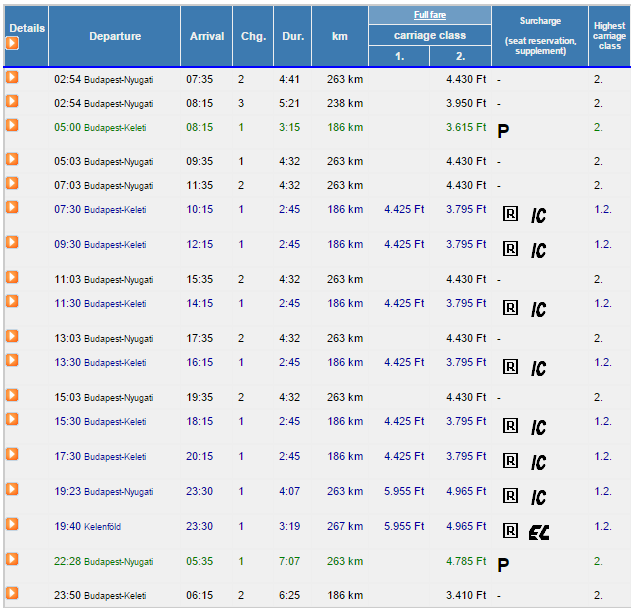
Task: Open details for 02:54 departure arriving 08:15
Action: [12, 101]
